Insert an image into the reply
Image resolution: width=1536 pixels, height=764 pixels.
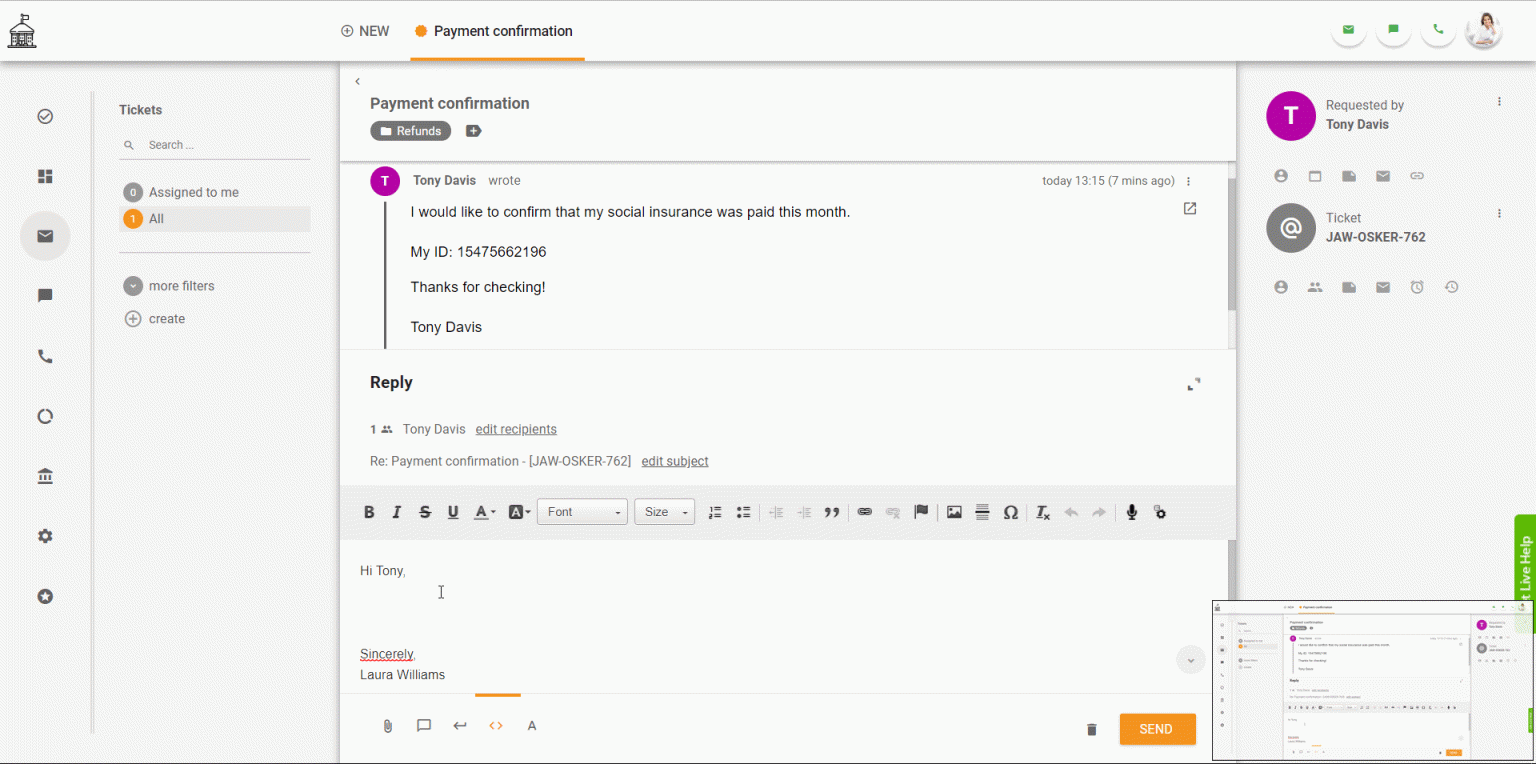point(954,512)
